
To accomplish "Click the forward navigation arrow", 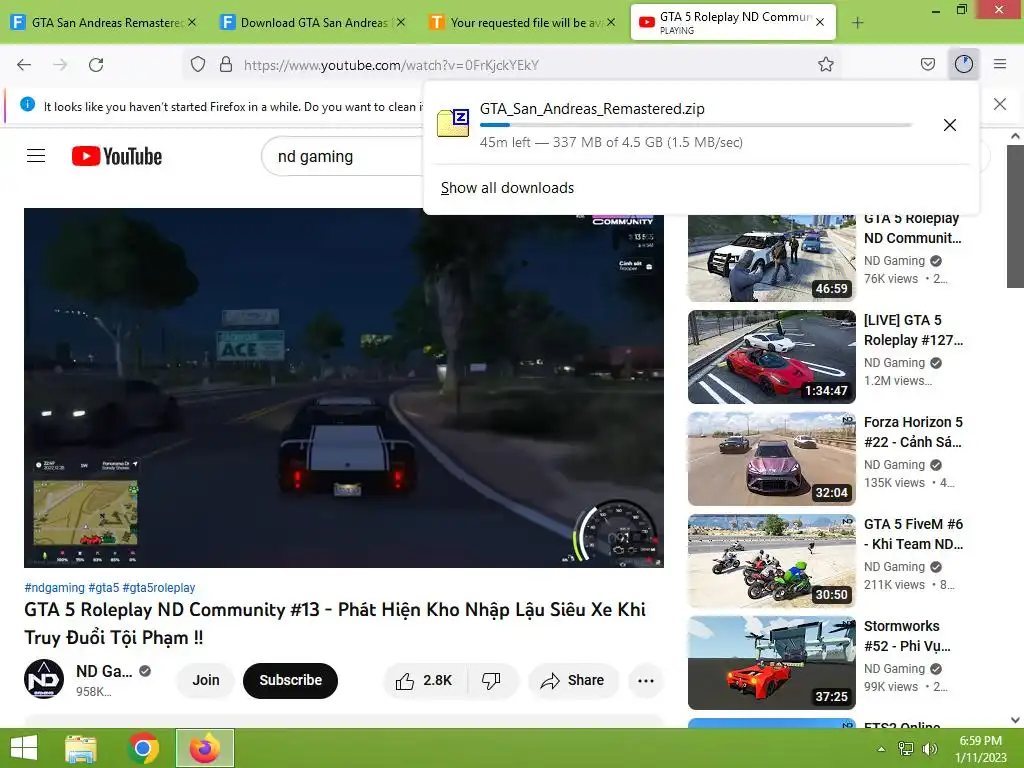I will 60,65.
